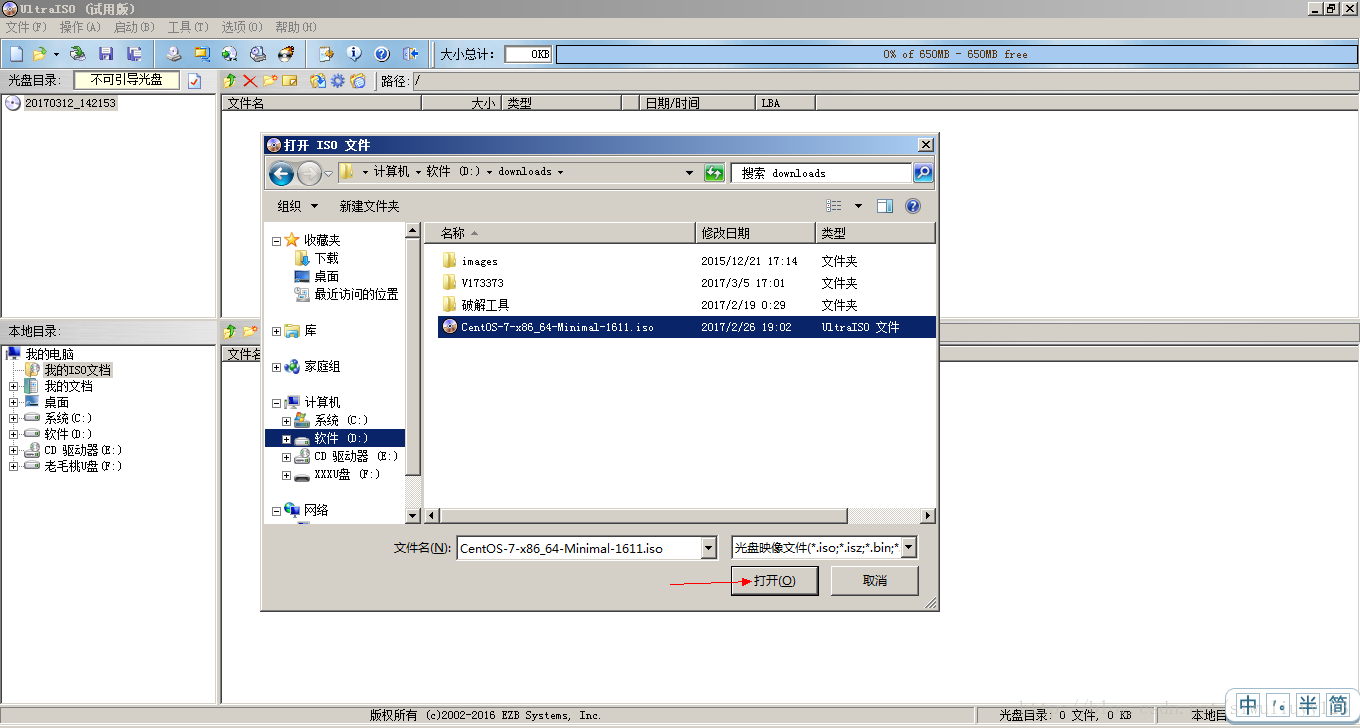This screenshot has width=1360, height=728.
Task: Open the 文件名 combo box dropdown arrow
Action: 709,548
